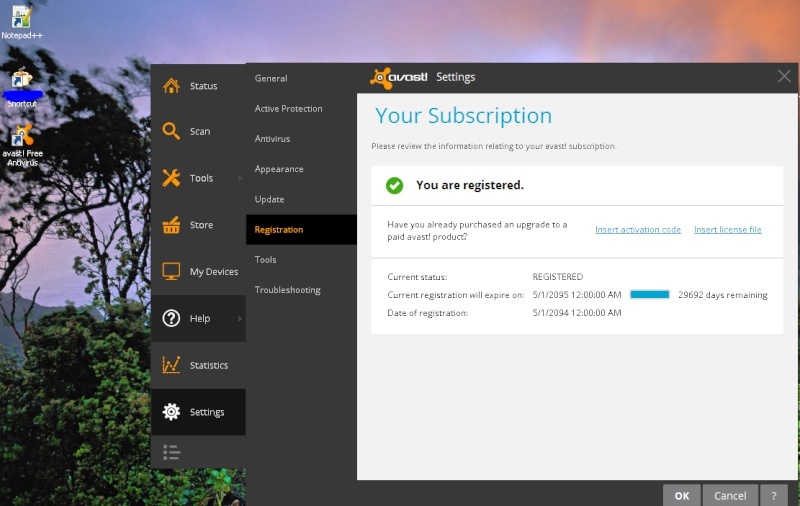The width and height of the screenshot is (800, 506).
Task: Click 'Current registration will expire on:' label
Action: pyautogui.click(x=456, y=295)
